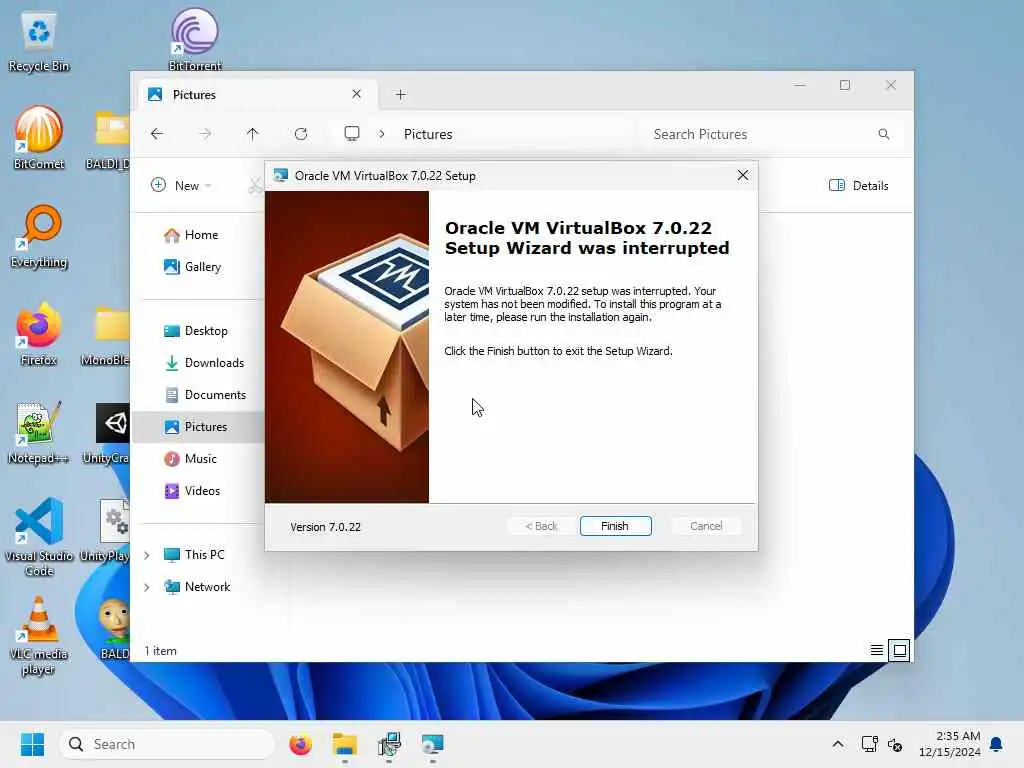Switch to VirtualBox Setup taskbar icon
Image resolution: width=1024 pixels, height=768 pixels.
click(x=432, y=744)
